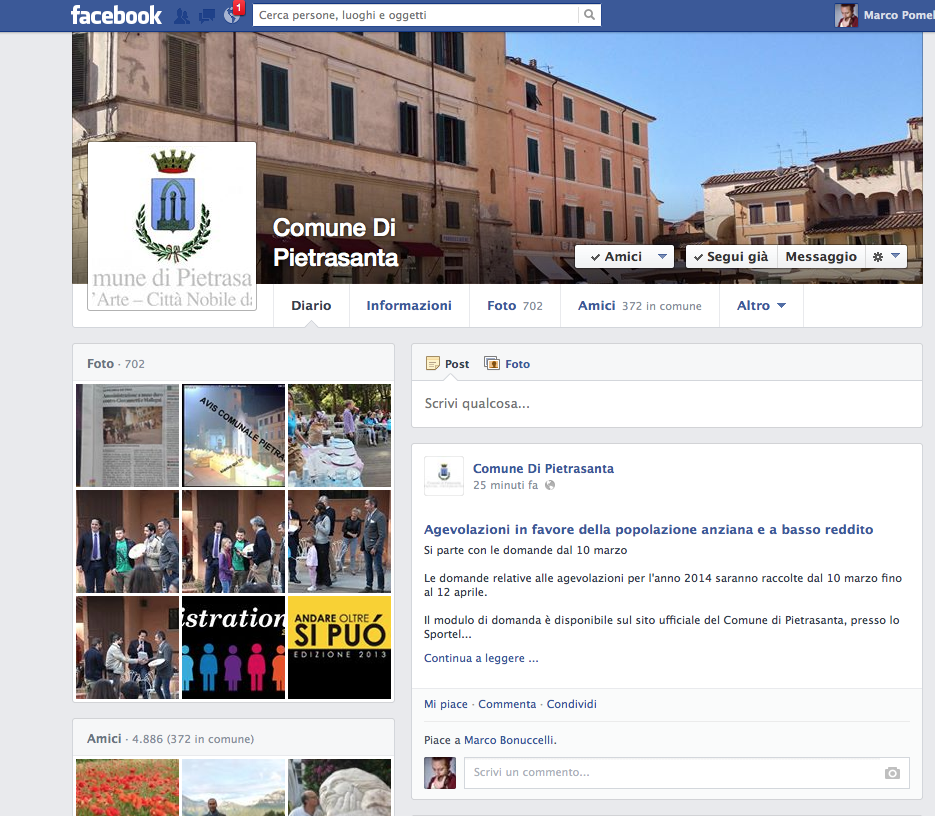Open the Amici 372 in comune tab
This screenshot has height=816, width=935.
[x=640, y=305]
